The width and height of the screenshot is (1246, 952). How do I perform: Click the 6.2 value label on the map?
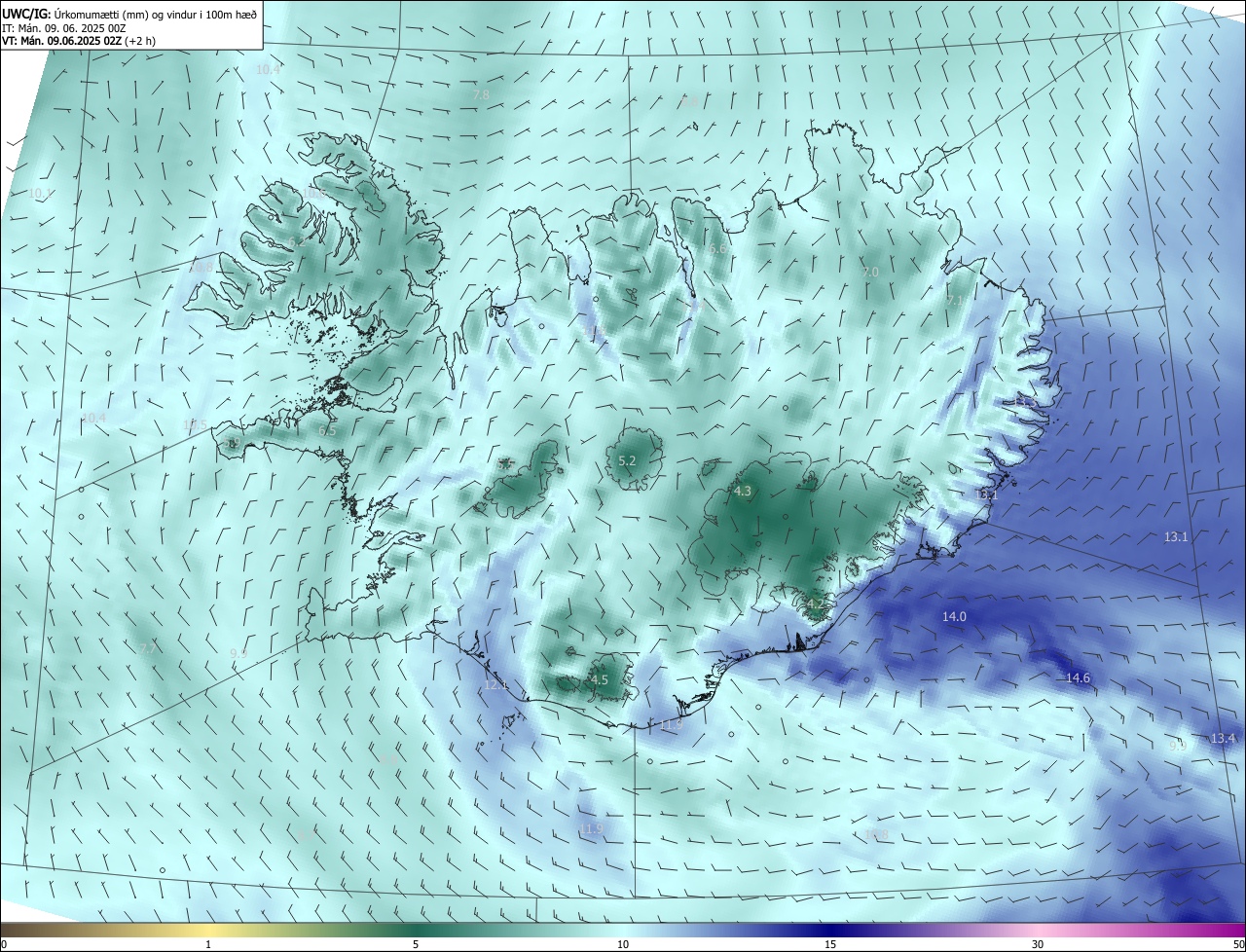coord(296,240)
